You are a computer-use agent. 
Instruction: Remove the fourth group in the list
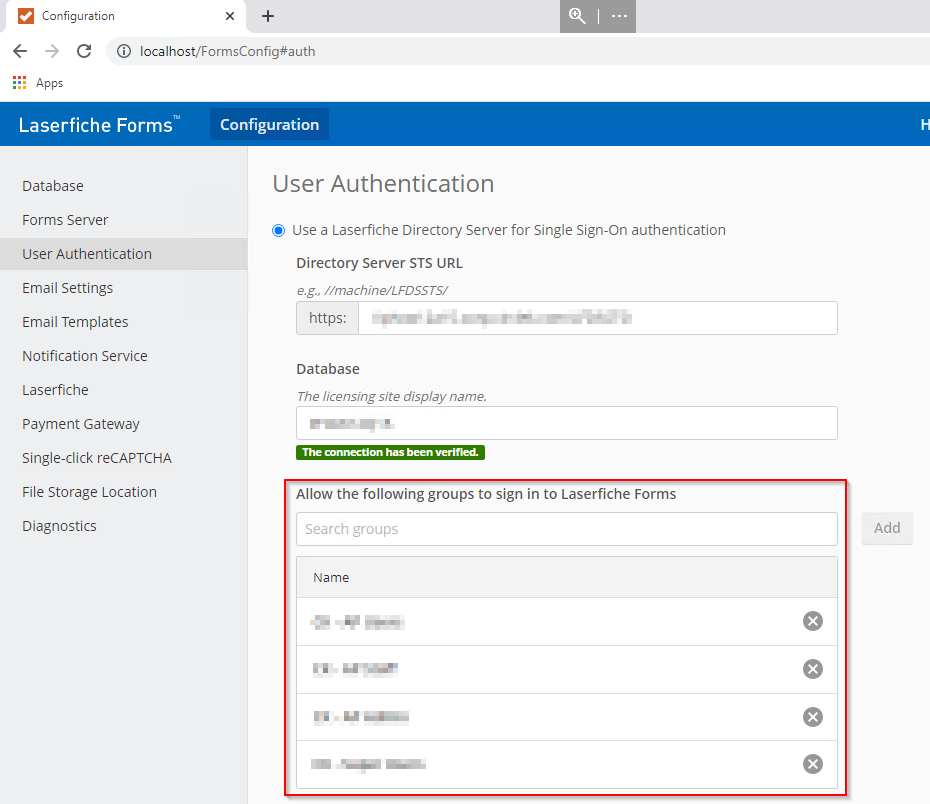813,764
